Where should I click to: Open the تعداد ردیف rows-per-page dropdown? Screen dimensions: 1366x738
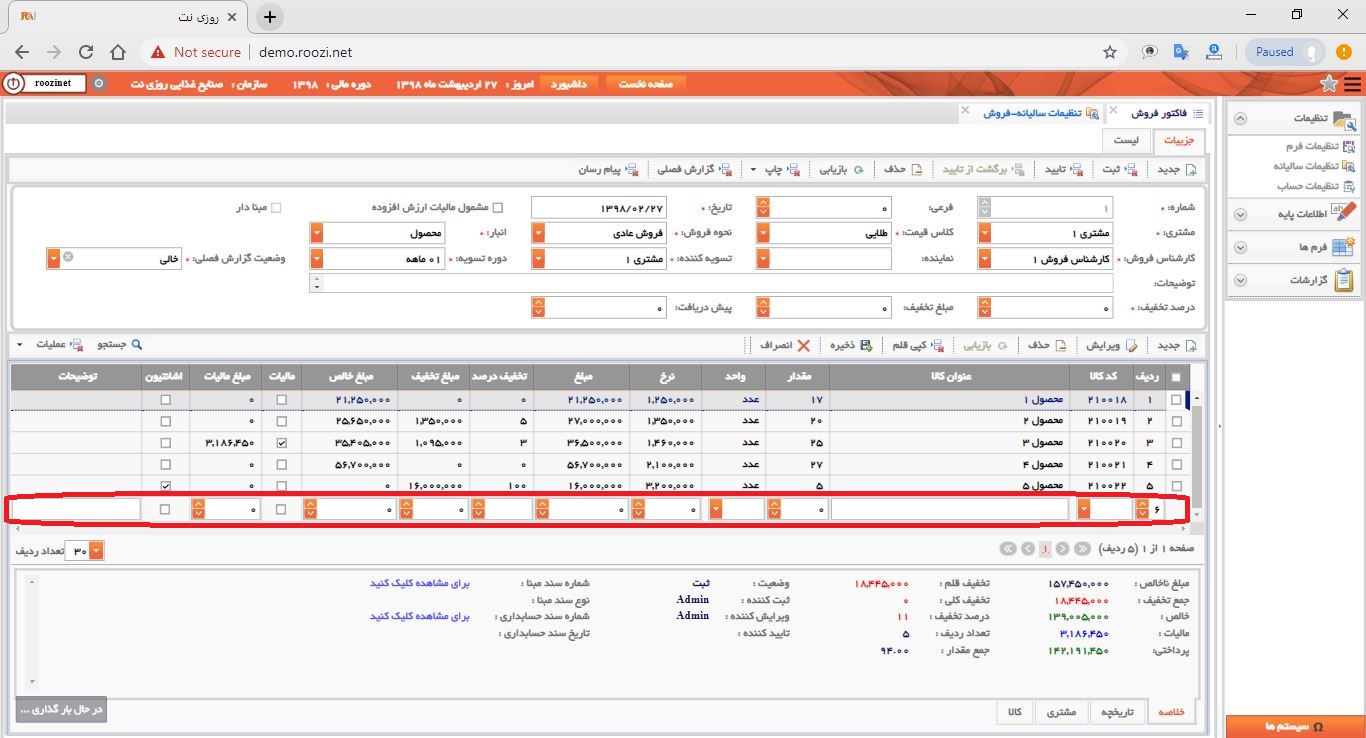point(96,551)
